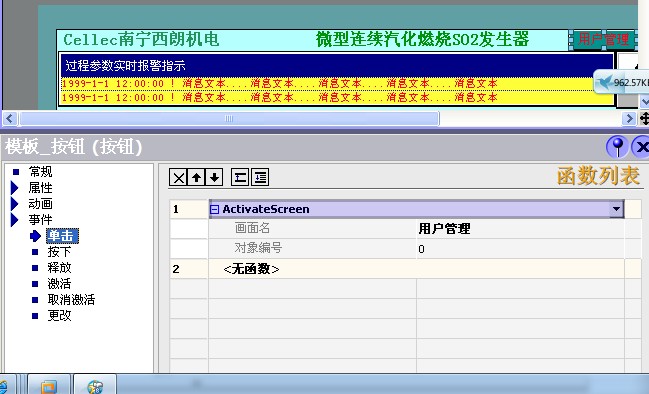The image size is (649, 394).
Task: Click the 画面名 parameter label
Action: [x=252, y=228]
